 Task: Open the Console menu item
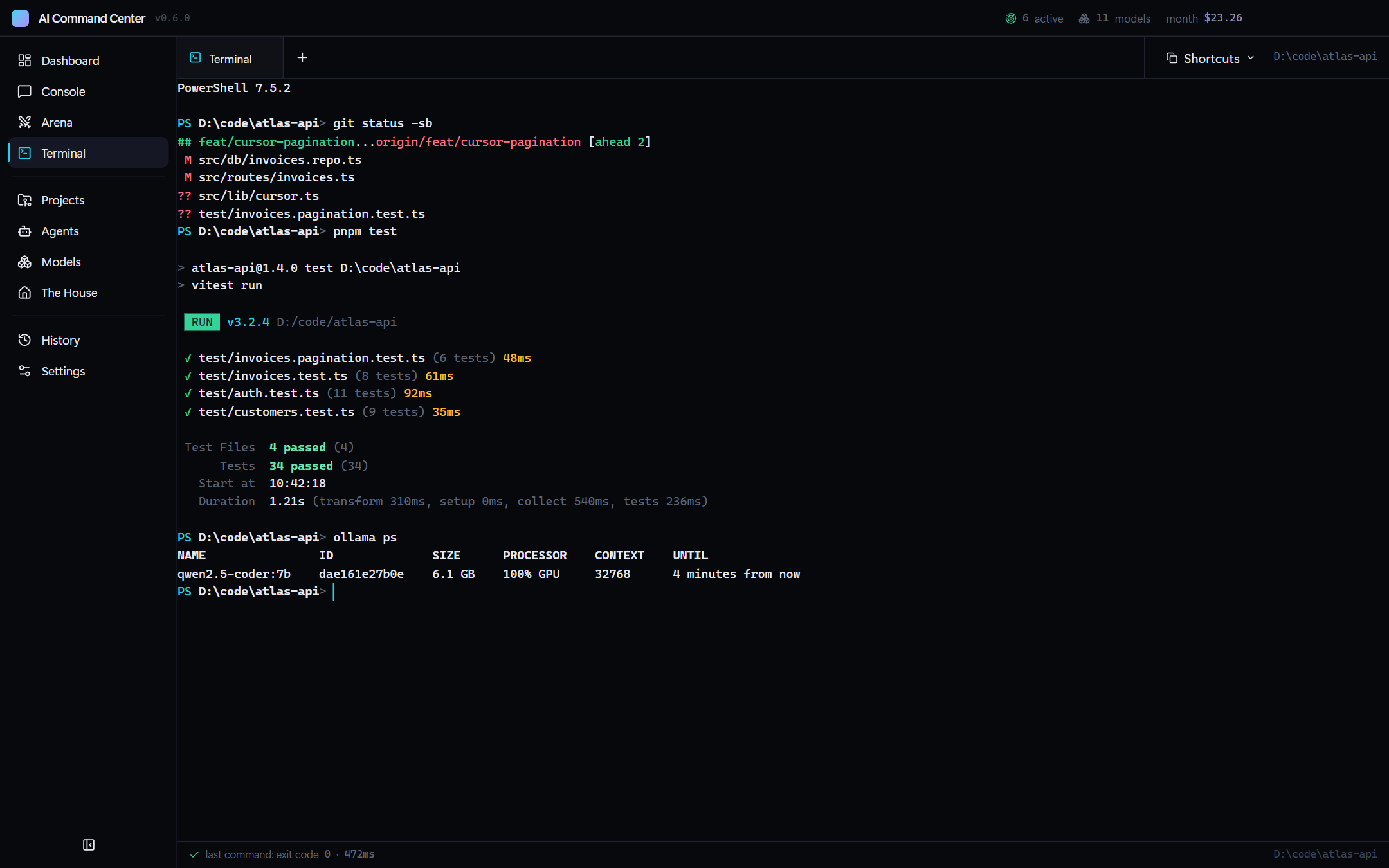tap(89, 91)
